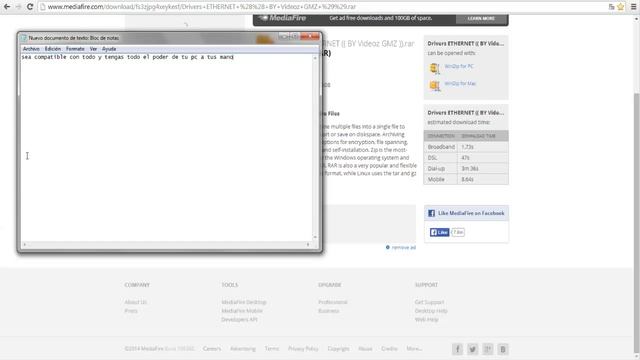
Task: Click the LEARN MORE banner button
Action: point(481,18)
